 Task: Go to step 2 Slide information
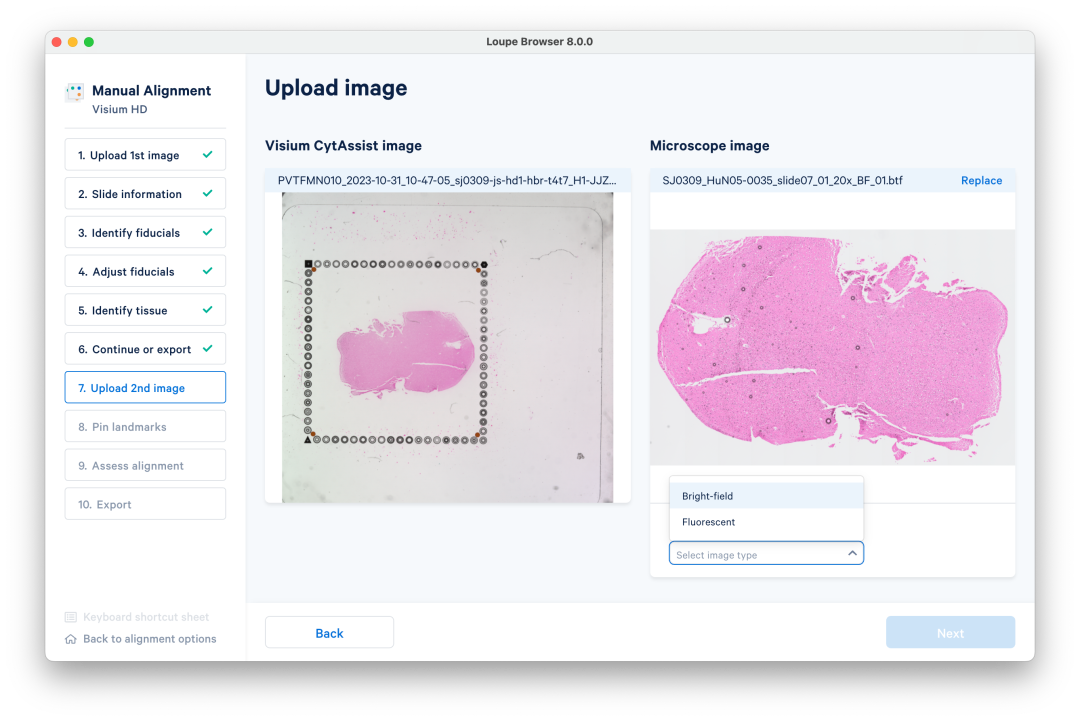(145, 194)
